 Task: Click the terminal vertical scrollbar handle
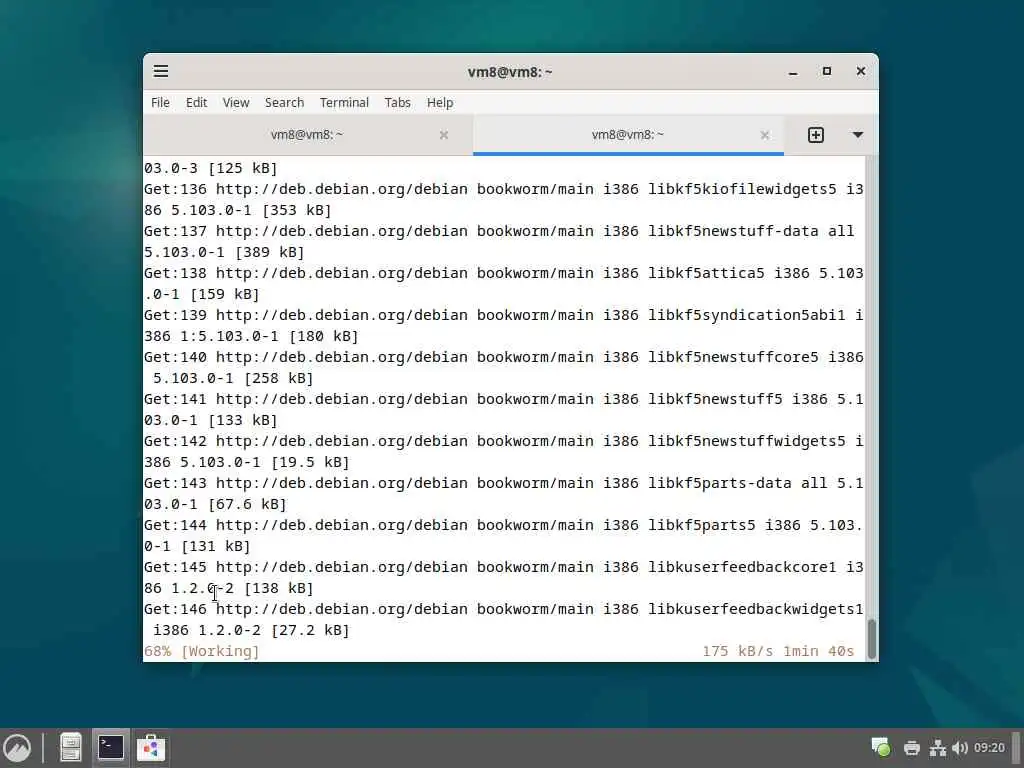872,639
